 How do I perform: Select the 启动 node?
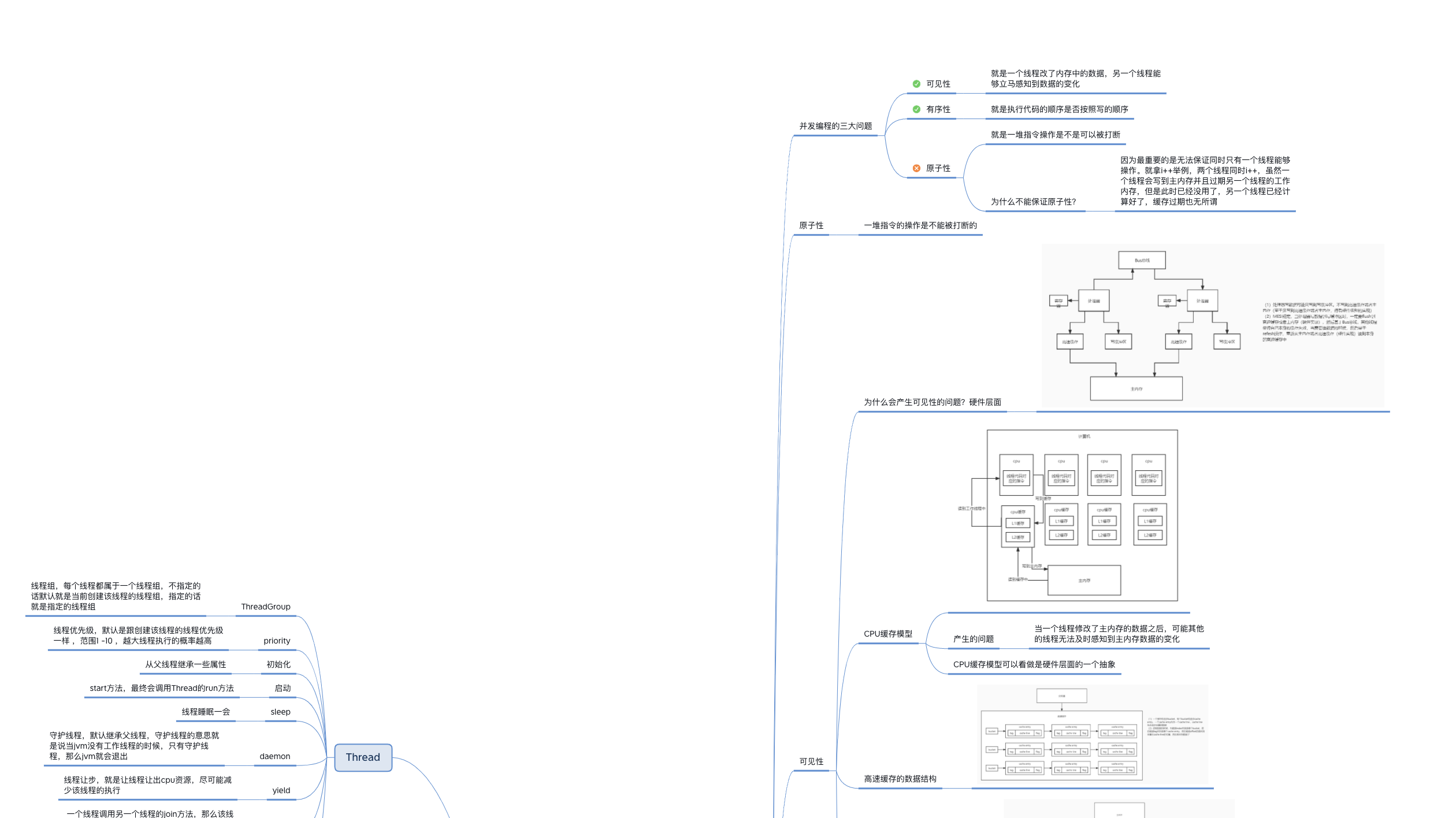coord(283,688)
